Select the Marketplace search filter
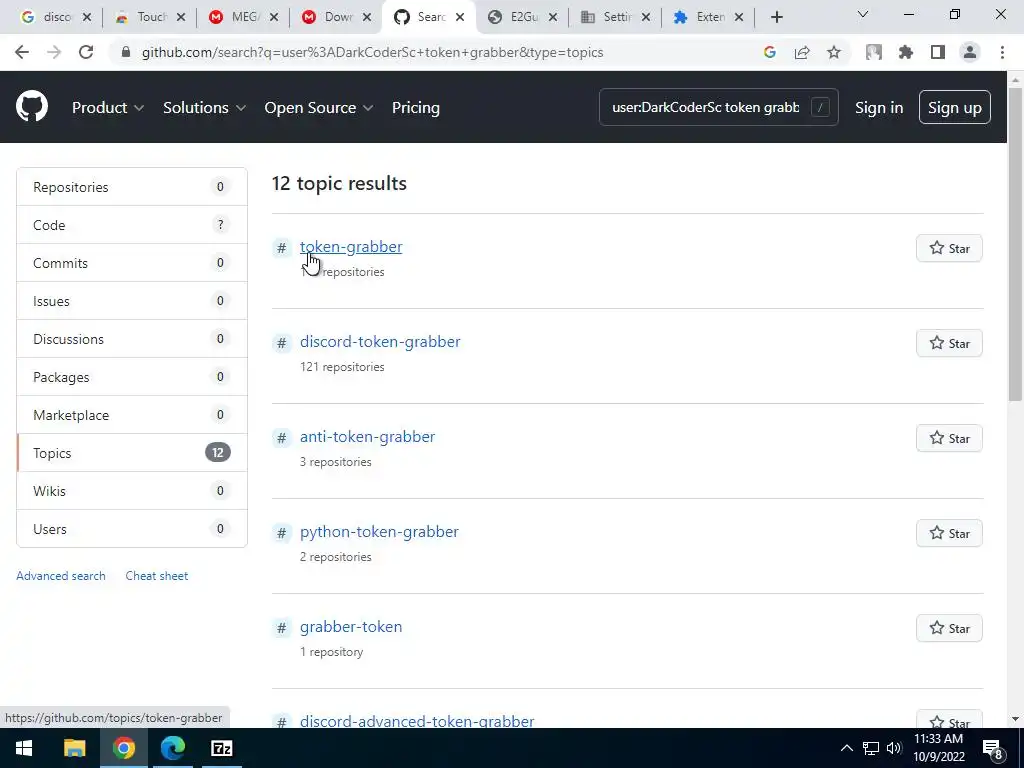This screenshot has height=768, width=1024. tap(132, 415)
